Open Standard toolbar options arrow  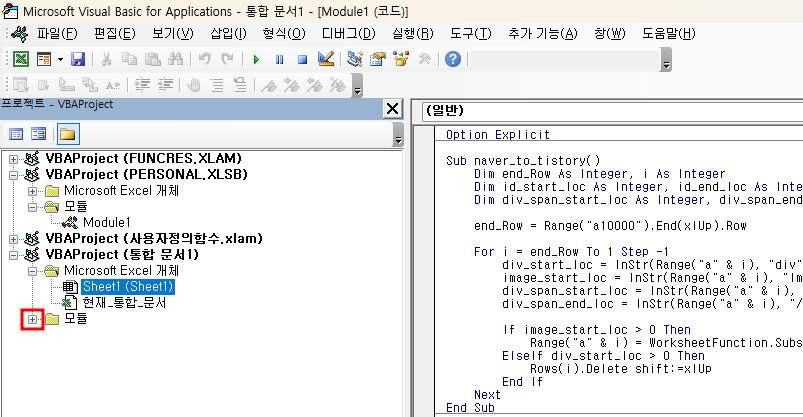pyautogui.click(x=666, y=60)
